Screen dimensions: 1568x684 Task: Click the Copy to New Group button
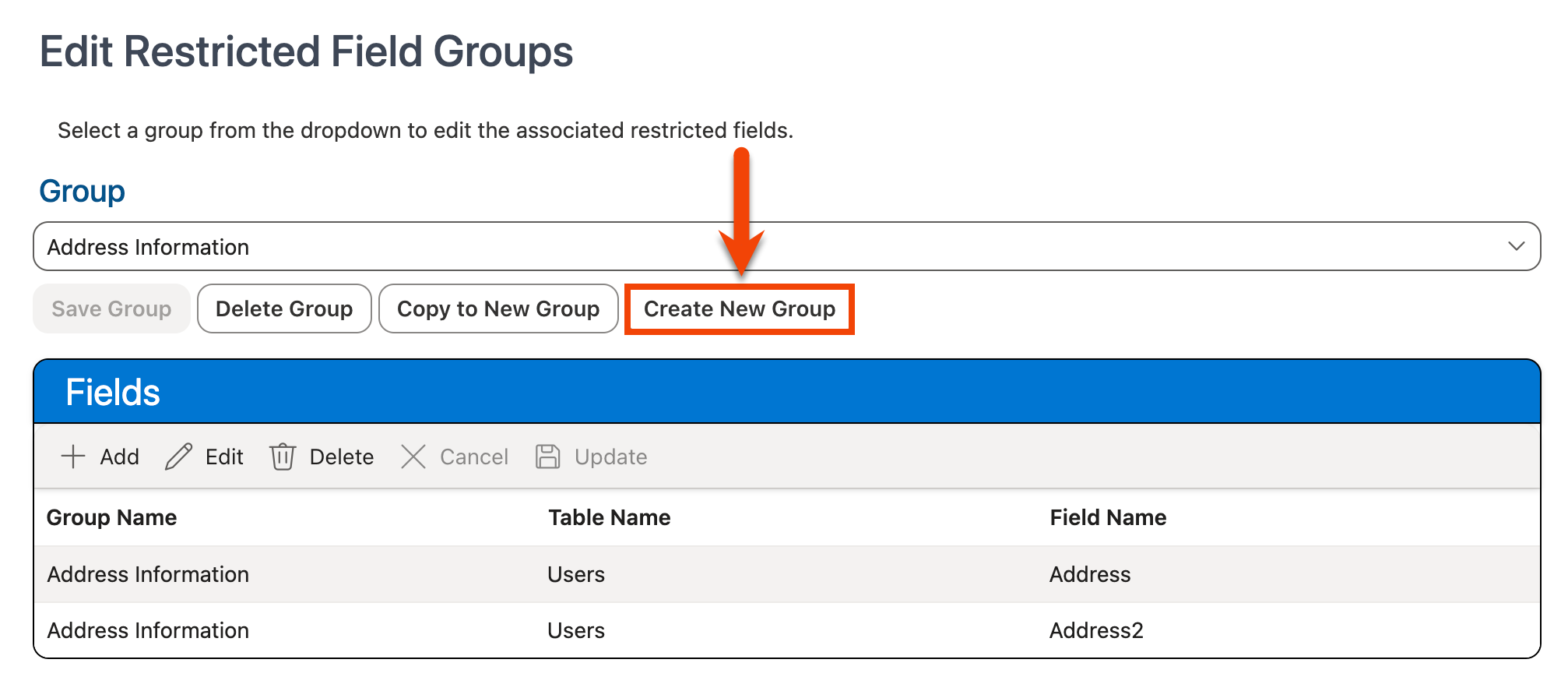pyautogui.click(x=498, y=309)
